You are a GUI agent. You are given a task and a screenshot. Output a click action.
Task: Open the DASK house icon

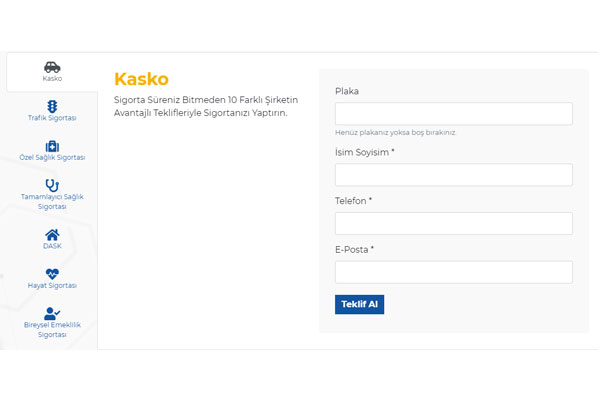52,235
